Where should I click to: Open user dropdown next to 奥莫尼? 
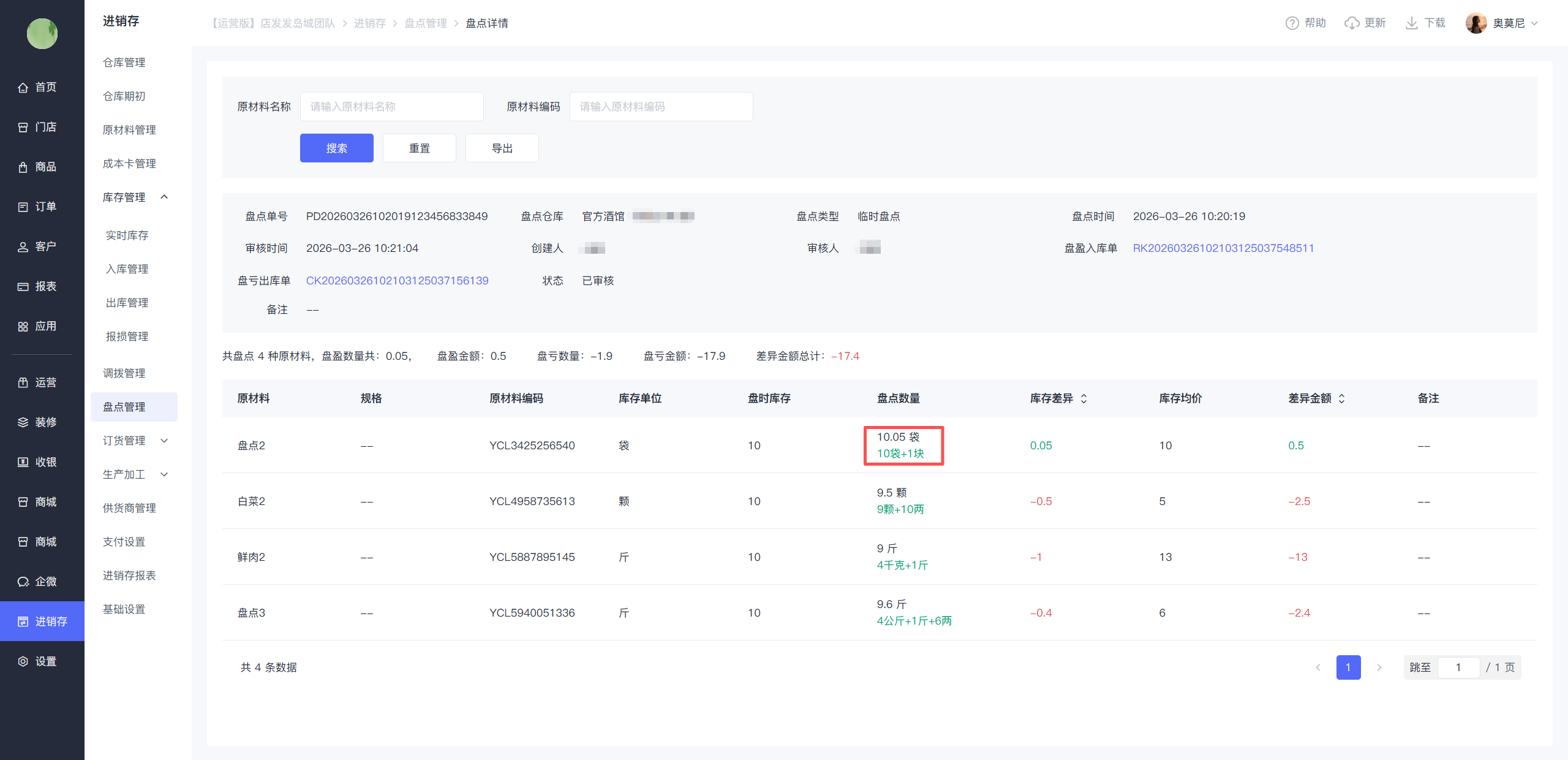(x=1534, y=23)
